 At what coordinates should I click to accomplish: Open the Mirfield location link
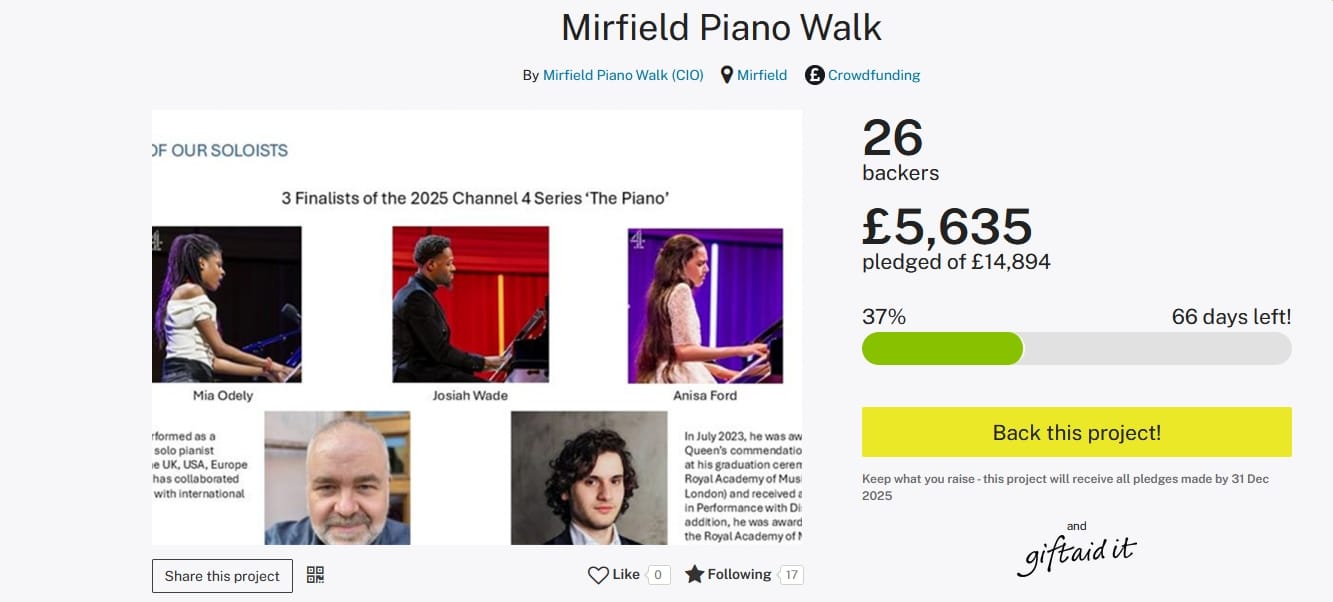tap(762, 75)
